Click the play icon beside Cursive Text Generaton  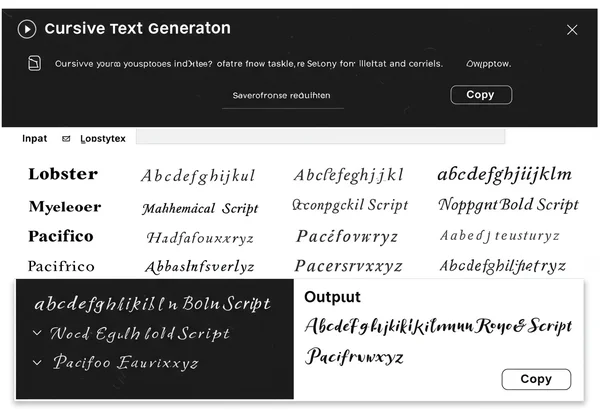click(27, 29)
